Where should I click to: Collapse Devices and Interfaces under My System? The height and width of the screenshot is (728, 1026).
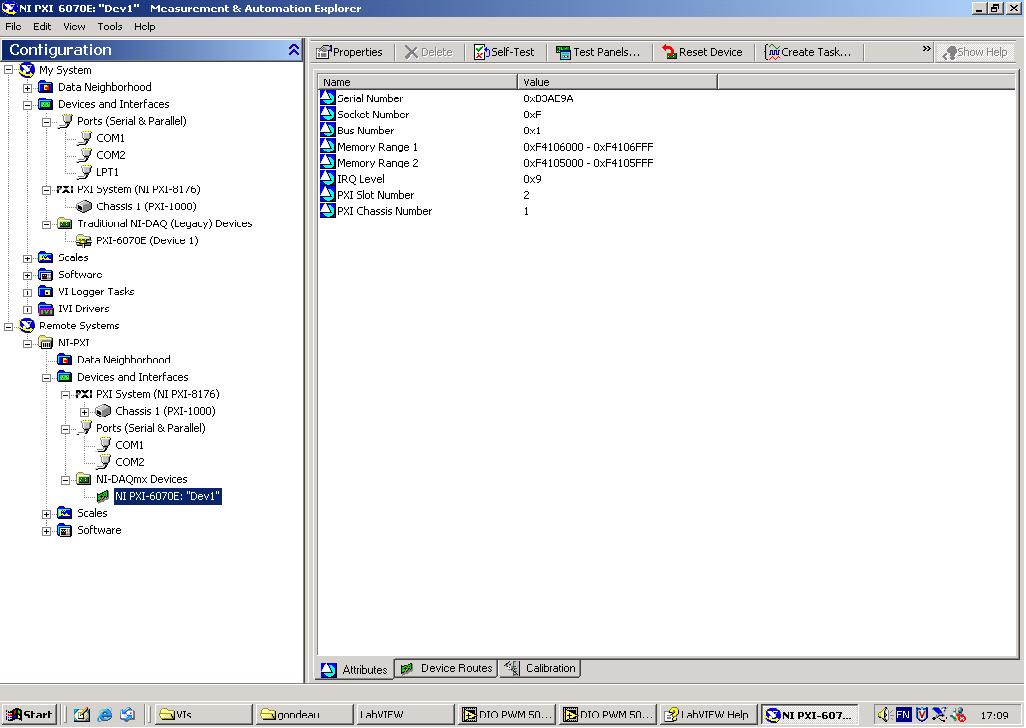tap(27, 105)
